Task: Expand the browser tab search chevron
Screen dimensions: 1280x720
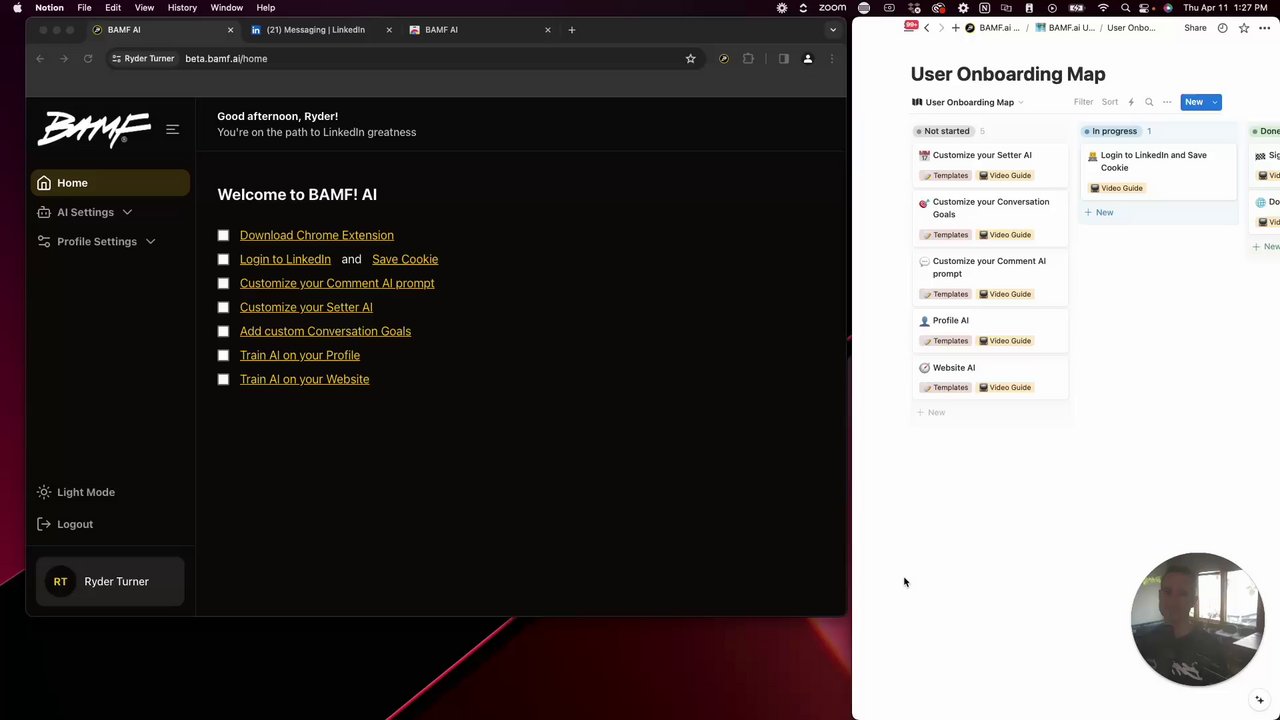Action: pyautogui.click(x=833, y=30)
